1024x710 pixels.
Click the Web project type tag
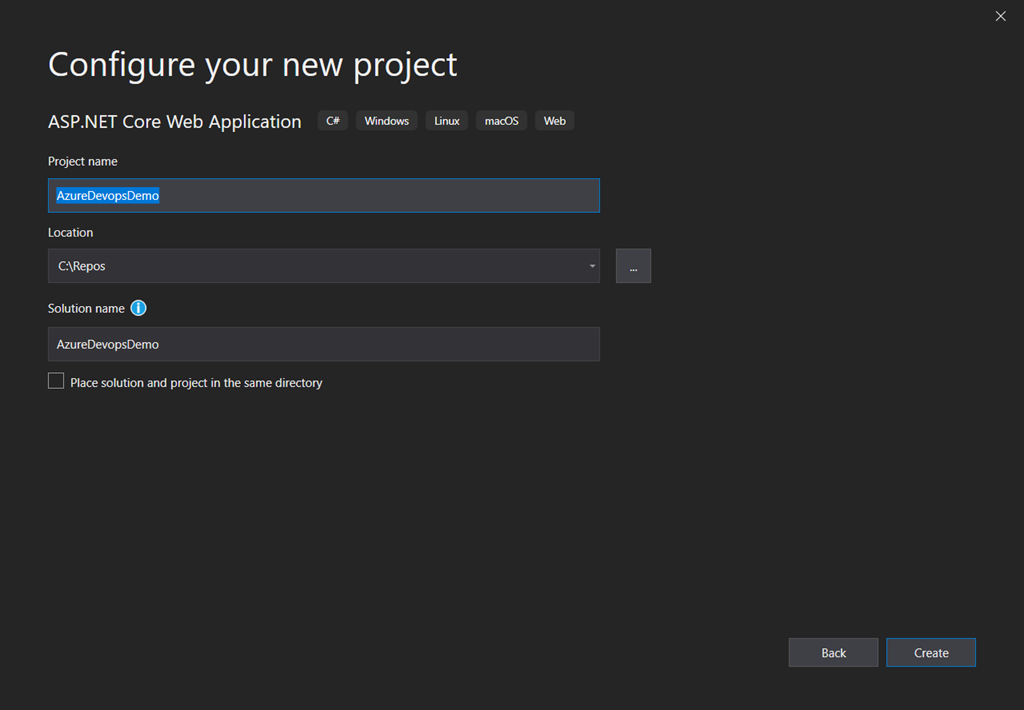[554, 121]
